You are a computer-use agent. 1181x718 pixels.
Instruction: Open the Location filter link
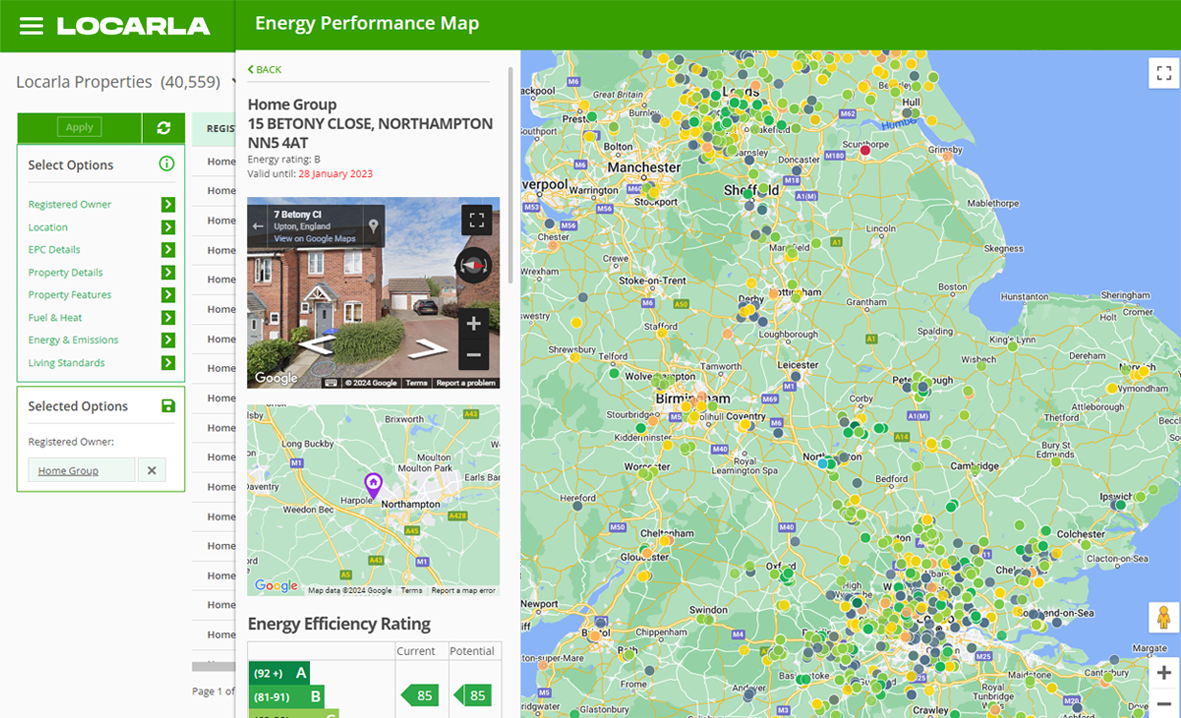tap(47, 227)
